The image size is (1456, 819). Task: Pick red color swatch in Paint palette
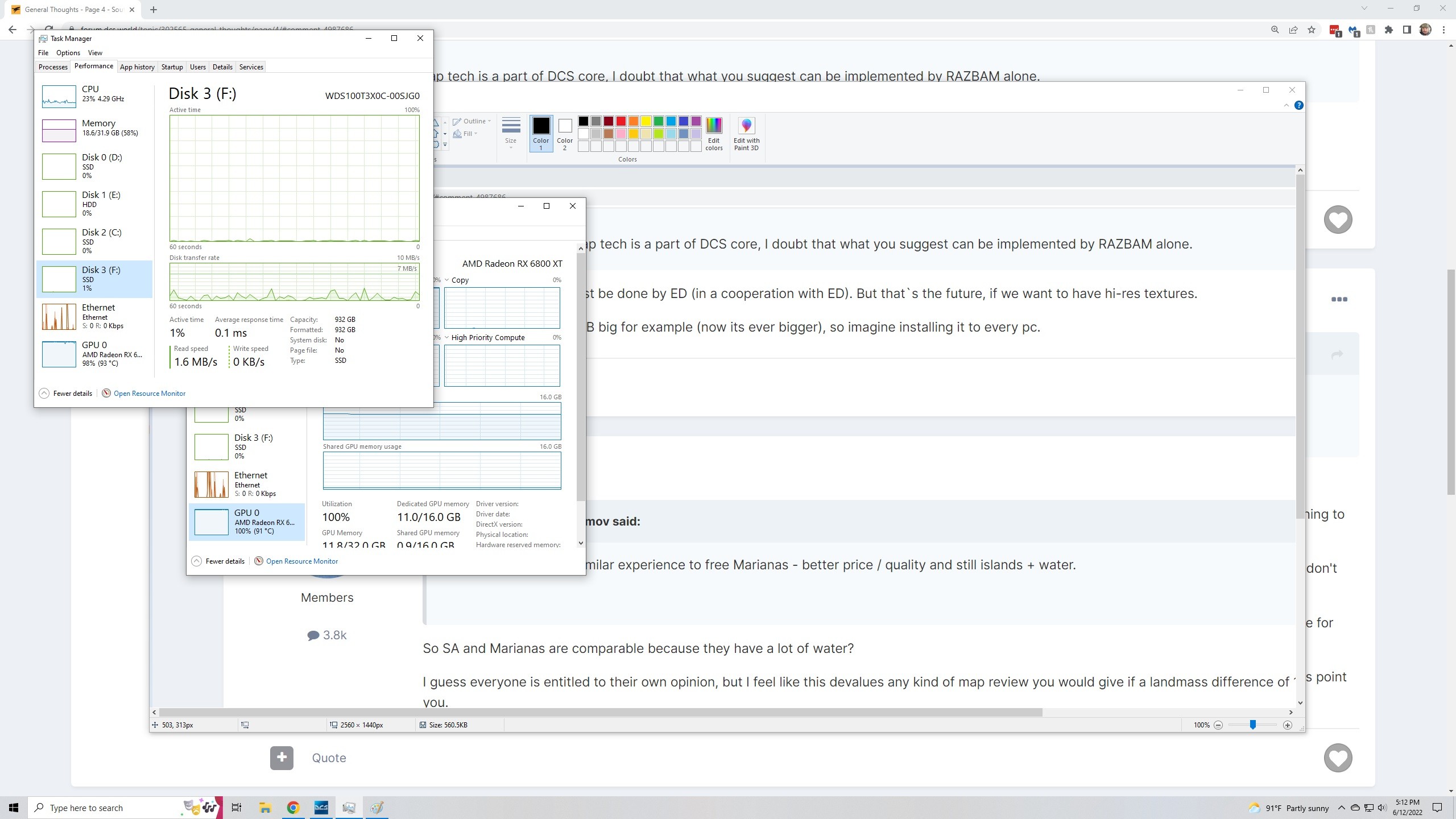pyautogui.click(x=621, y=121)
